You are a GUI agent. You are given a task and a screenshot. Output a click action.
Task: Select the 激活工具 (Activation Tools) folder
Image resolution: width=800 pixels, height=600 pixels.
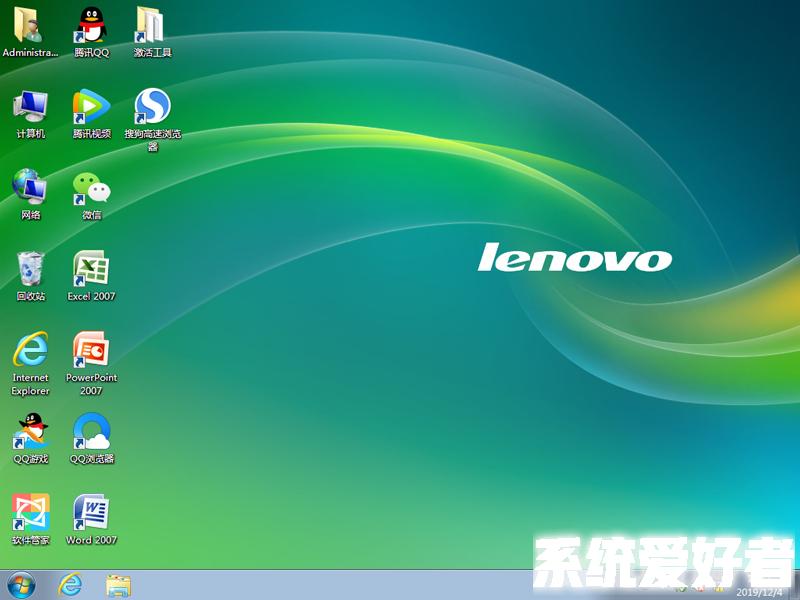pos(152,26)
